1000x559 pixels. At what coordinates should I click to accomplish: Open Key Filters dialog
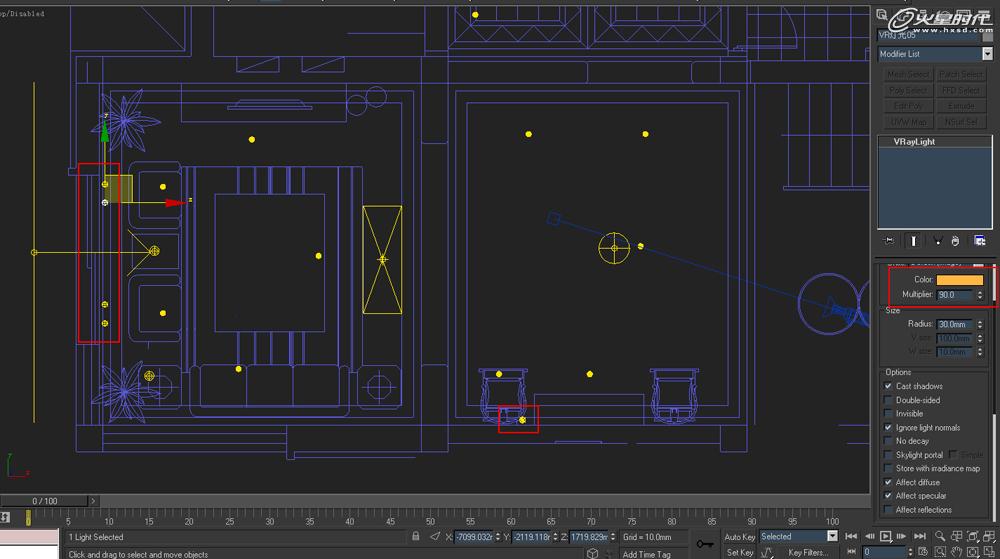[x=807, y=553]
